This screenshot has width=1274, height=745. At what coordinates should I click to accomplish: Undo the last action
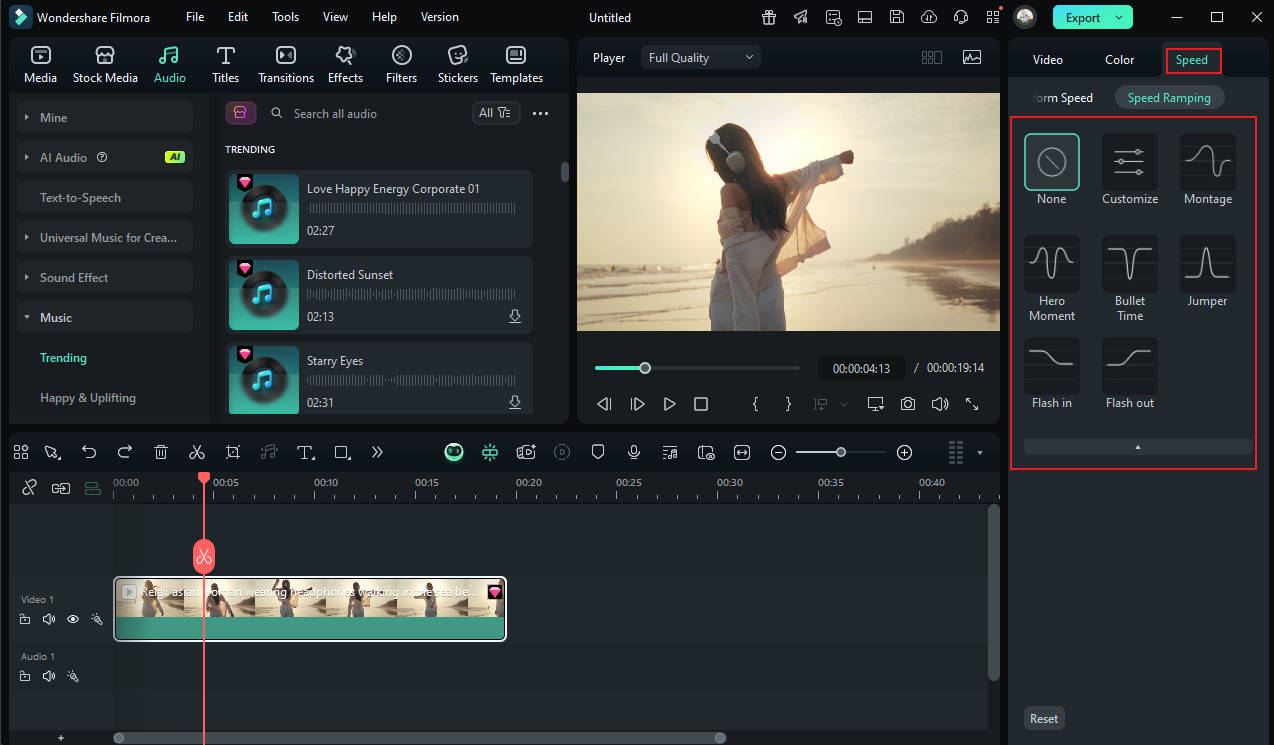point(89,452)
